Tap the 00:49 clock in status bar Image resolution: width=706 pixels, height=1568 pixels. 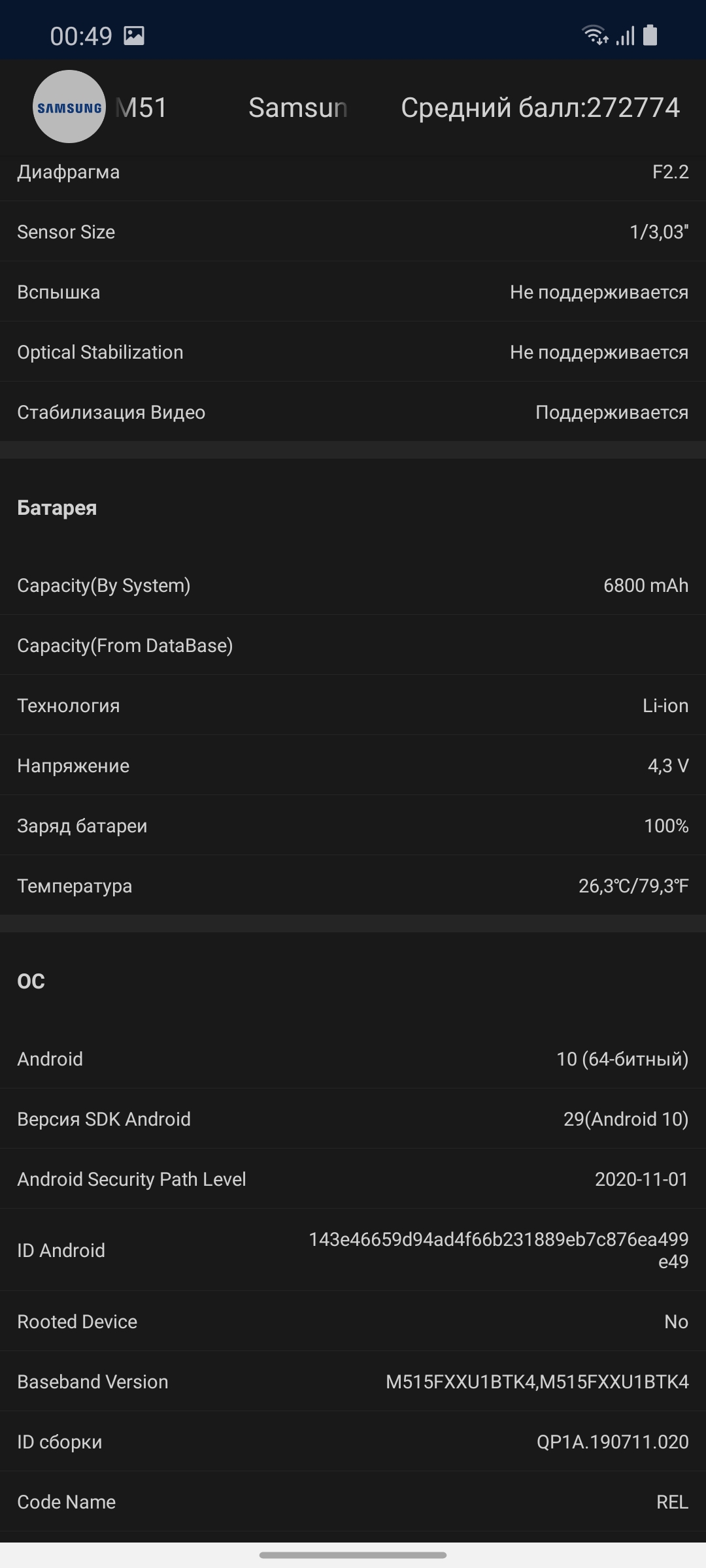tap(81, 37)
